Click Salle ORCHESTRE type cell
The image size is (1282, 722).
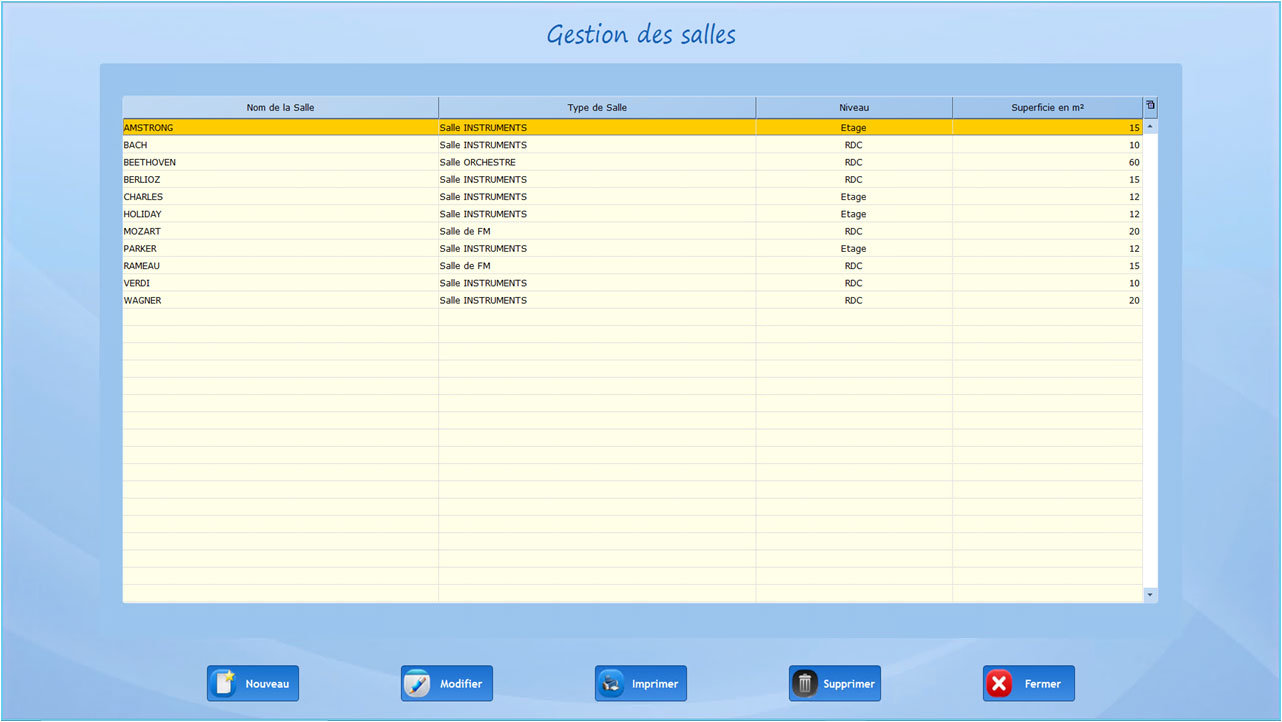pyautogui.click(x=597, y=162)
